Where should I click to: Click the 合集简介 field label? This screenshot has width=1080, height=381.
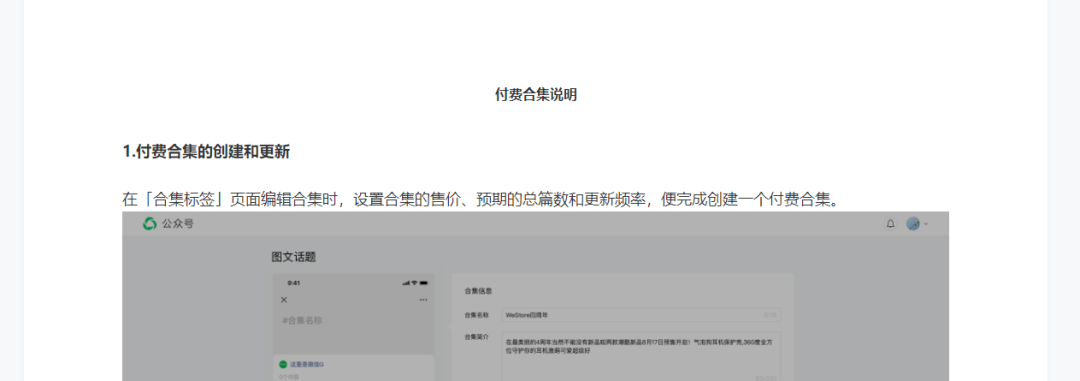(477, 337)
